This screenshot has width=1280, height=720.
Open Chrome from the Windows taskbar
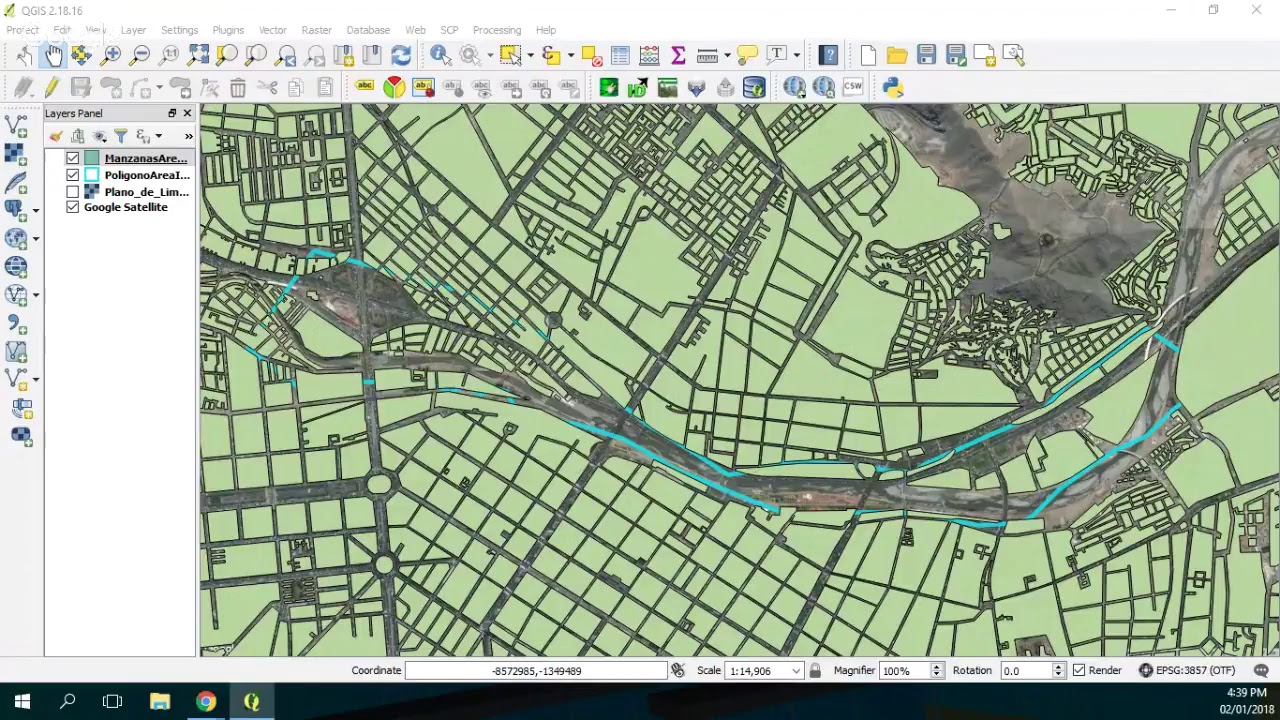(x=205, y=702)
